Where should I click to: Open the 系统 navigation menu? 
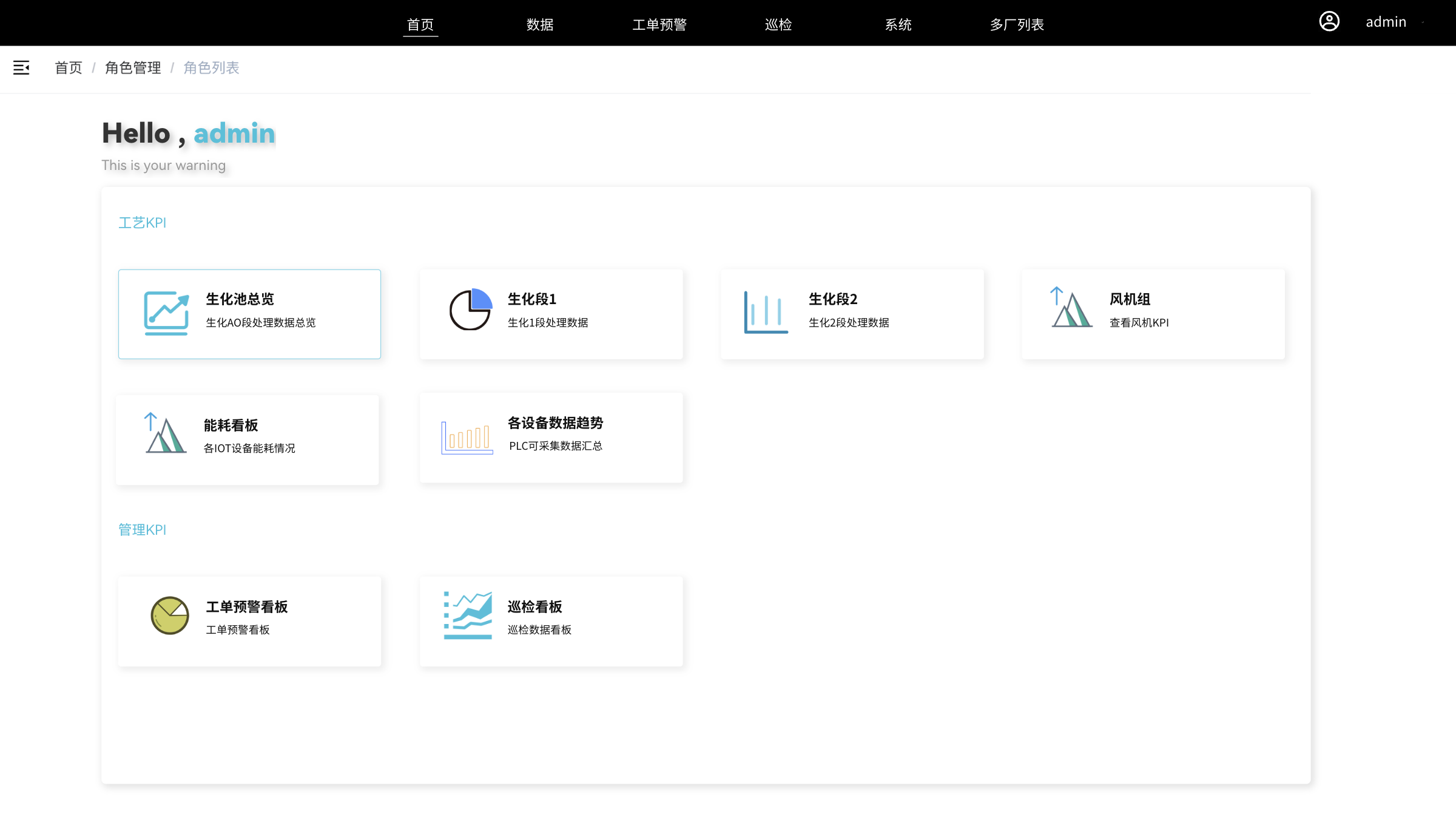898,24
